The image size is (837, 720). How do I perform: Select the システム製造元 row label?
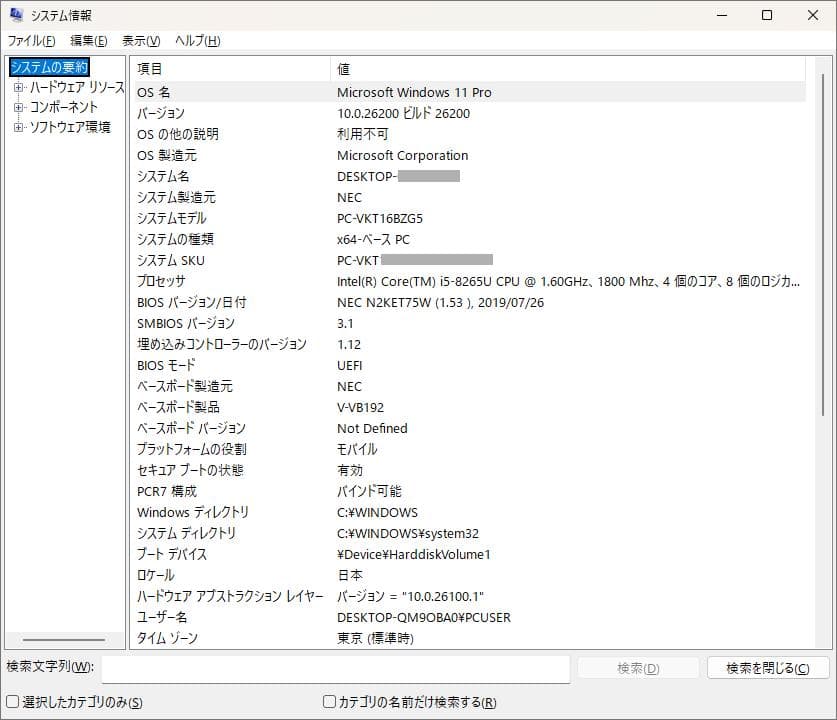[176, 197]
